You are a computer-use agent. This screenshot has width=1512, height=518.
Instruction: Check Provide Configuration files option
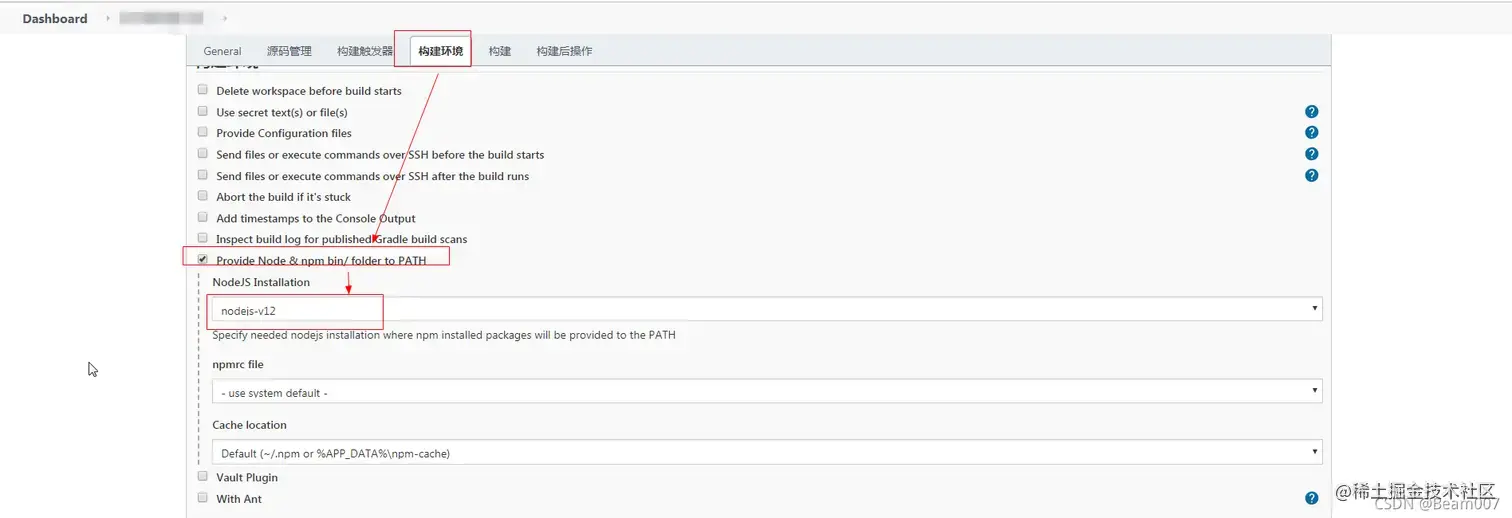click(202, 132)
